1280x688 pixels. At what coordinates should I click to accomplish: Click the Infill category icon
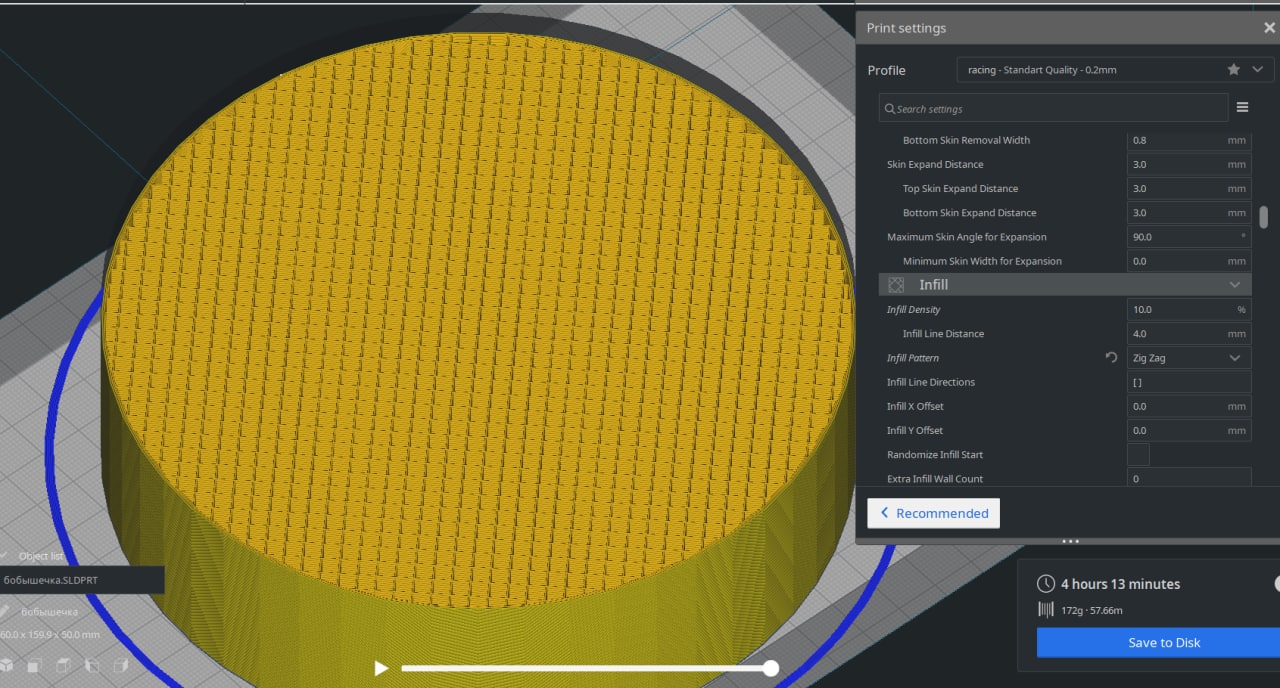tap(896, 285)
